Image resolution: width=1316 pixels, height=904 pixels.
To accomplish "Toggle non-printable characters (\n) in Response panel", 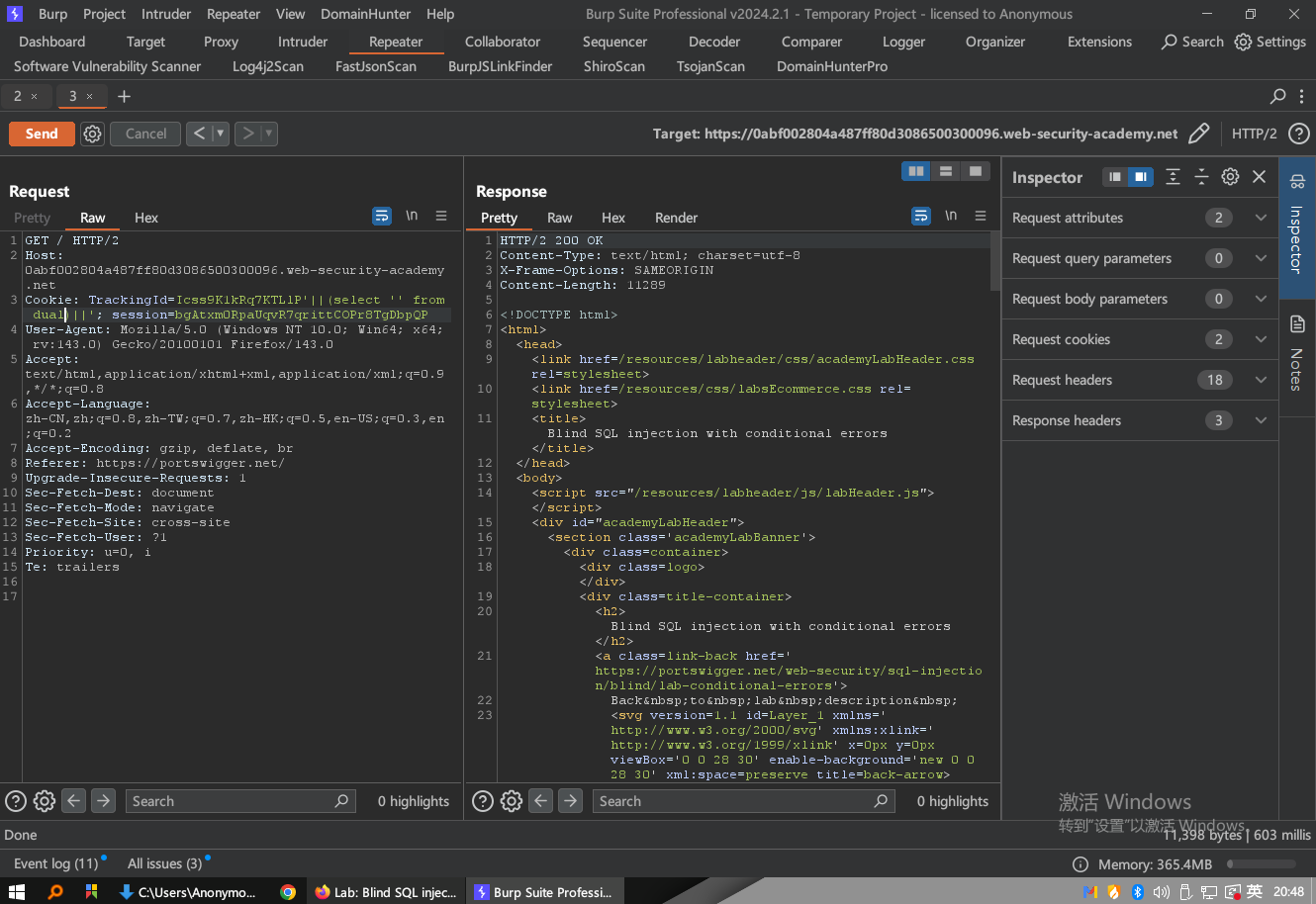I will pyautogui.click(x=950, y=216).
